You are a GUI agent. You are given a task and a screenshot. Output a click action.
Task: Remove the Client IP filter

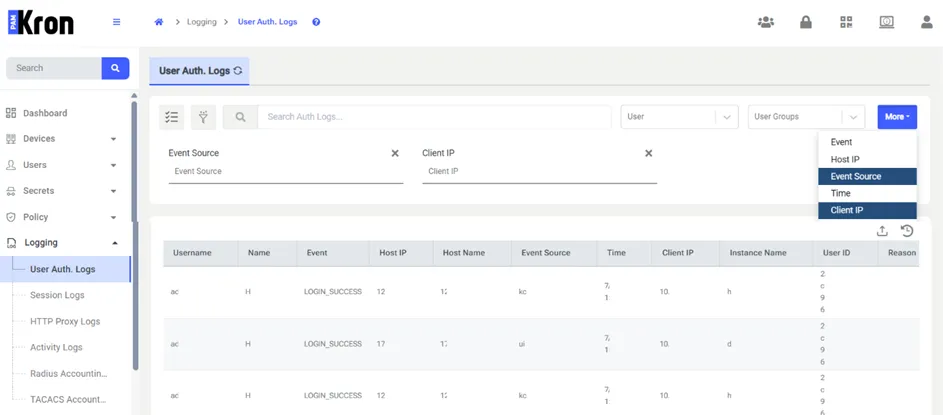point(649,153)
